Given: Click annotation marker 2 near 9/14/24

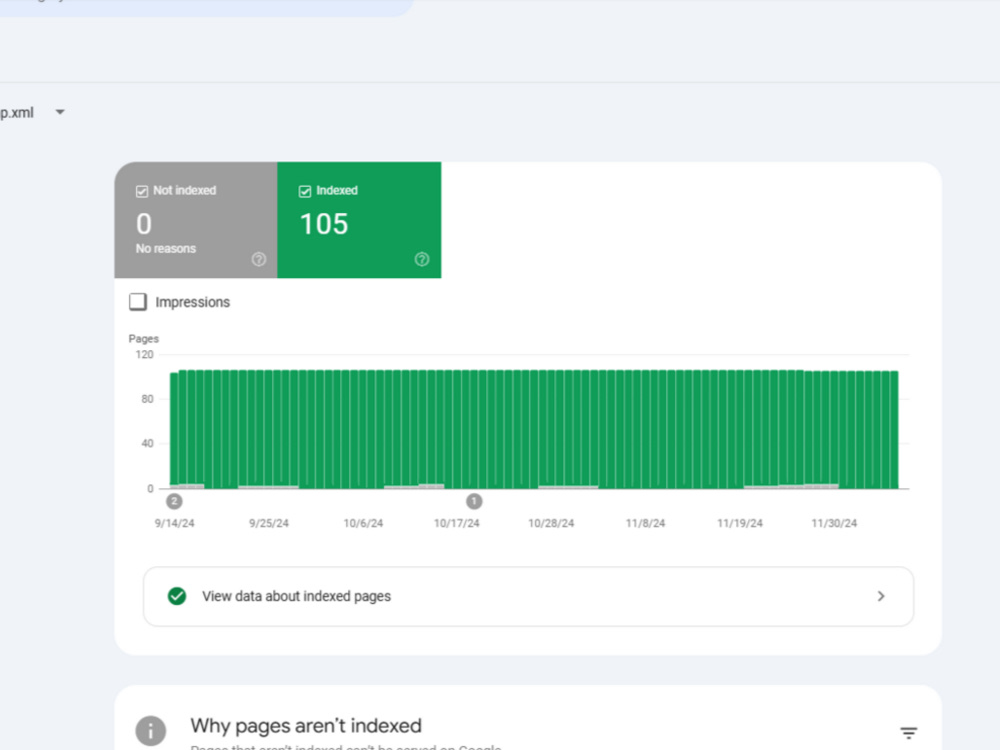Looking at the screenshot, I should click(x=174, y=501).
